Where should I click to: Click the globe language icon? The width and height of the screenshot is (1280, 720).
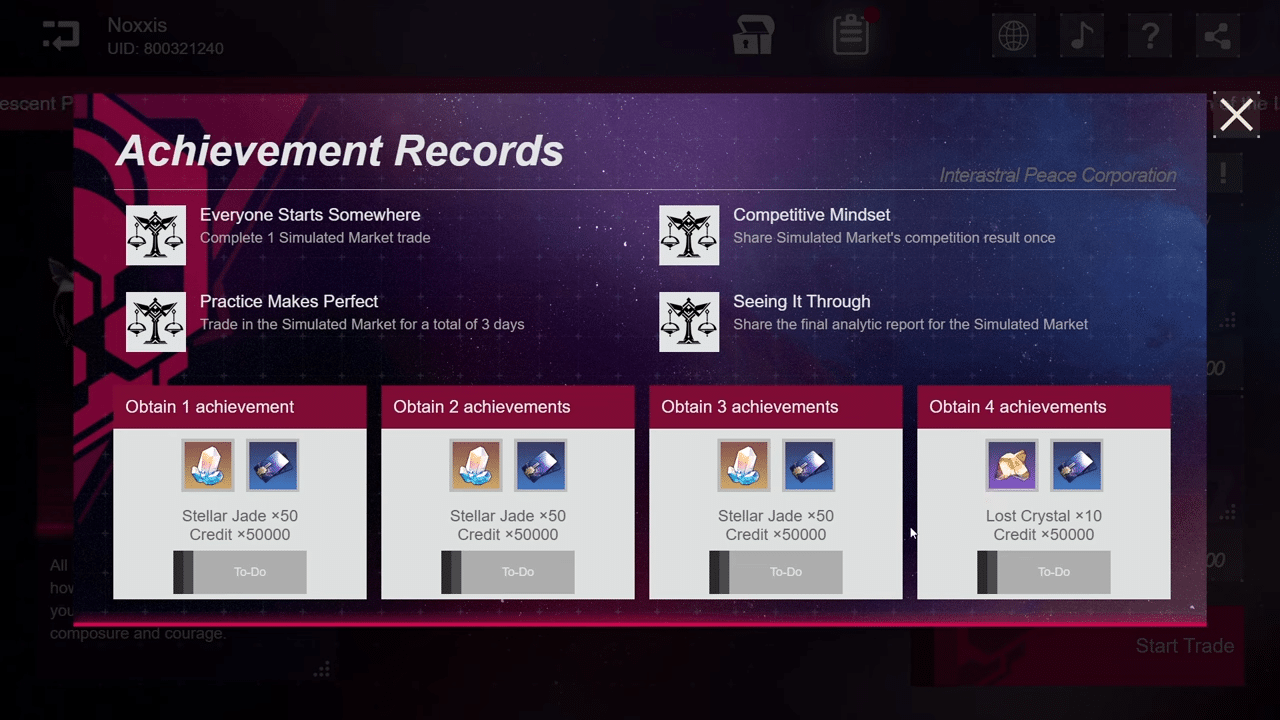tap(1014, 37)
